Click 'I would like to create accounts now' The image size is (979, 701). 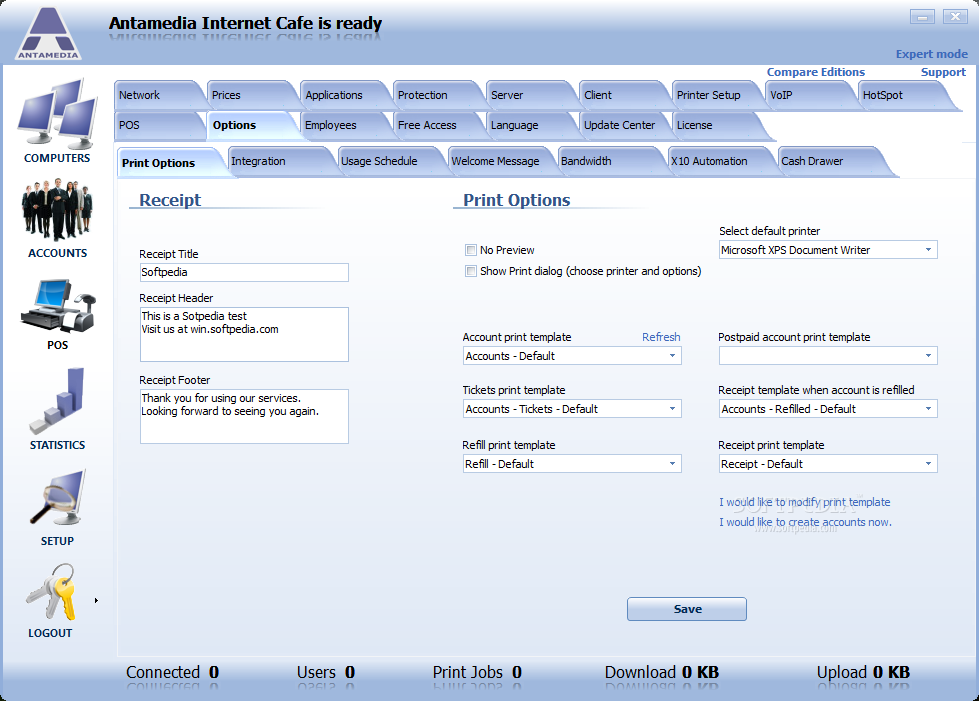pos(805,522)
